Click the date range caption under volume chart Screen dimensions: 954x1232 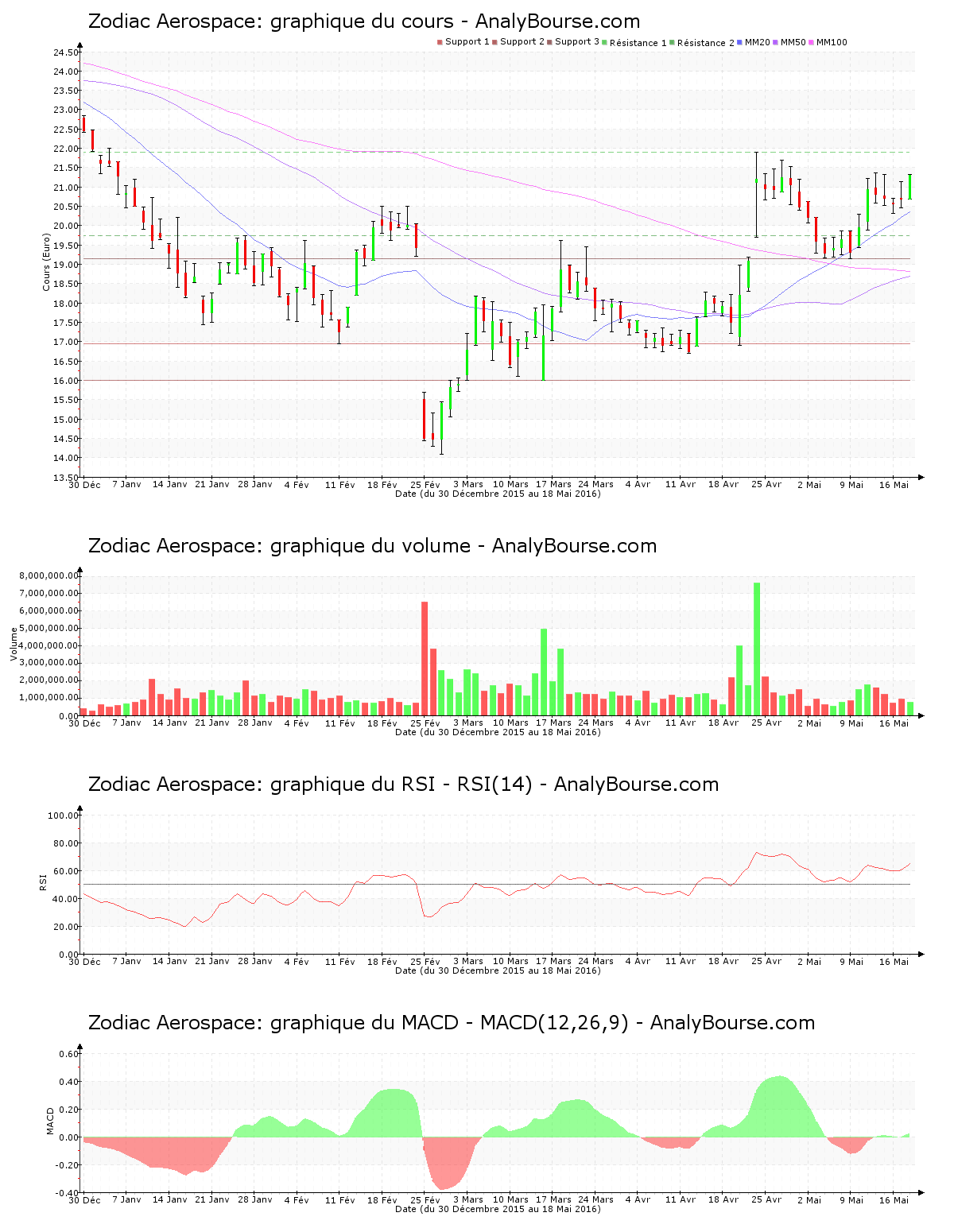coord(498,732)
